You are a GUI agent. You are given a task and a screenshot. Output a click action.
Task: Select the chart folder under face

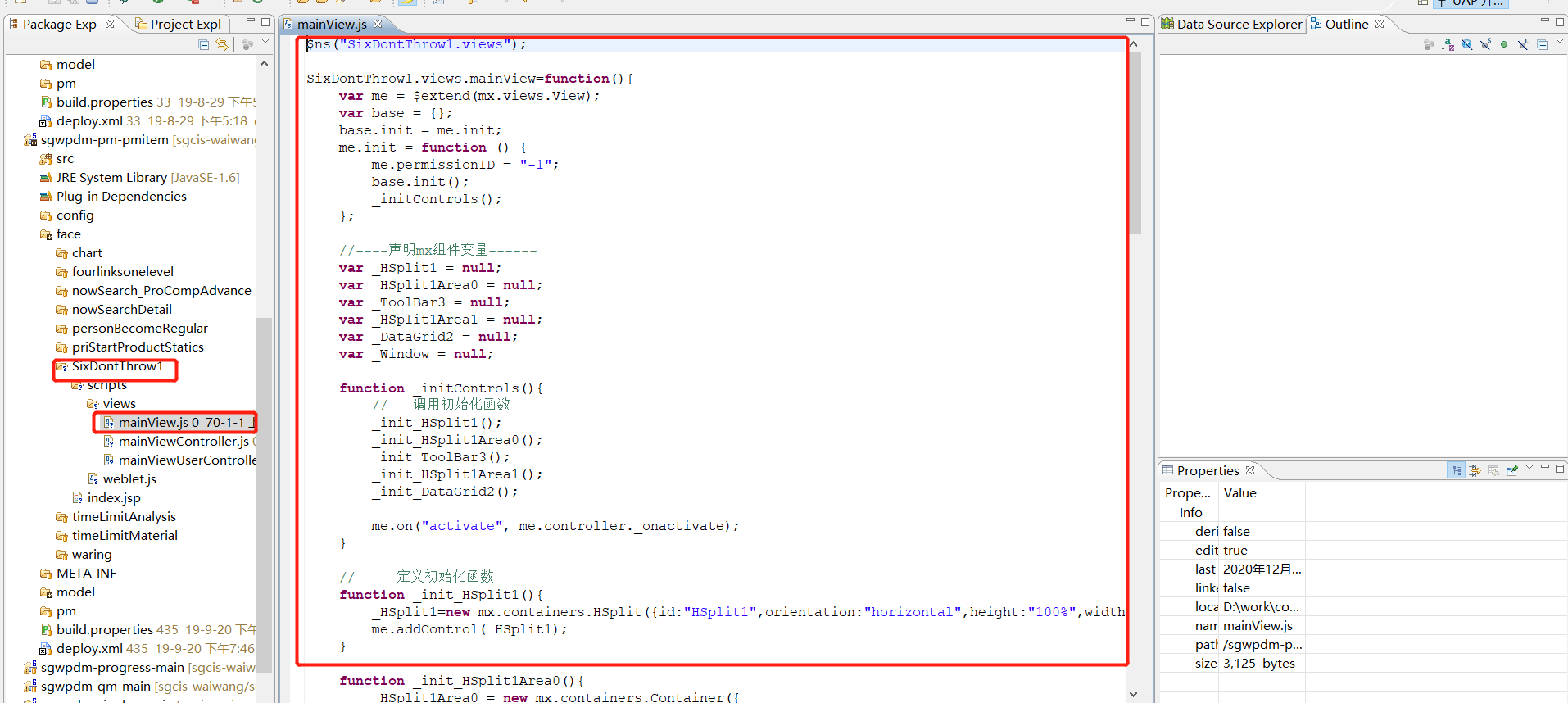click(79, 252)
